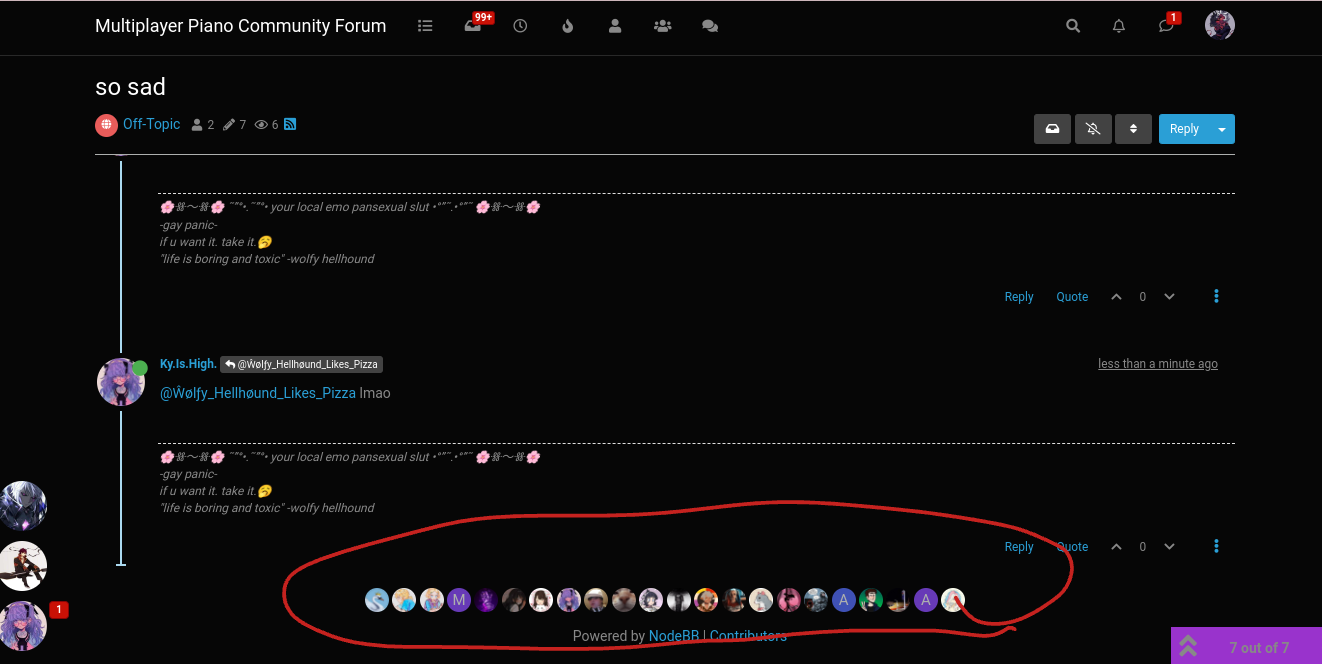This screenshot has height=664, width=1322.
Task: Open the groups multi-person icon
Action: [x=662, y=27]
